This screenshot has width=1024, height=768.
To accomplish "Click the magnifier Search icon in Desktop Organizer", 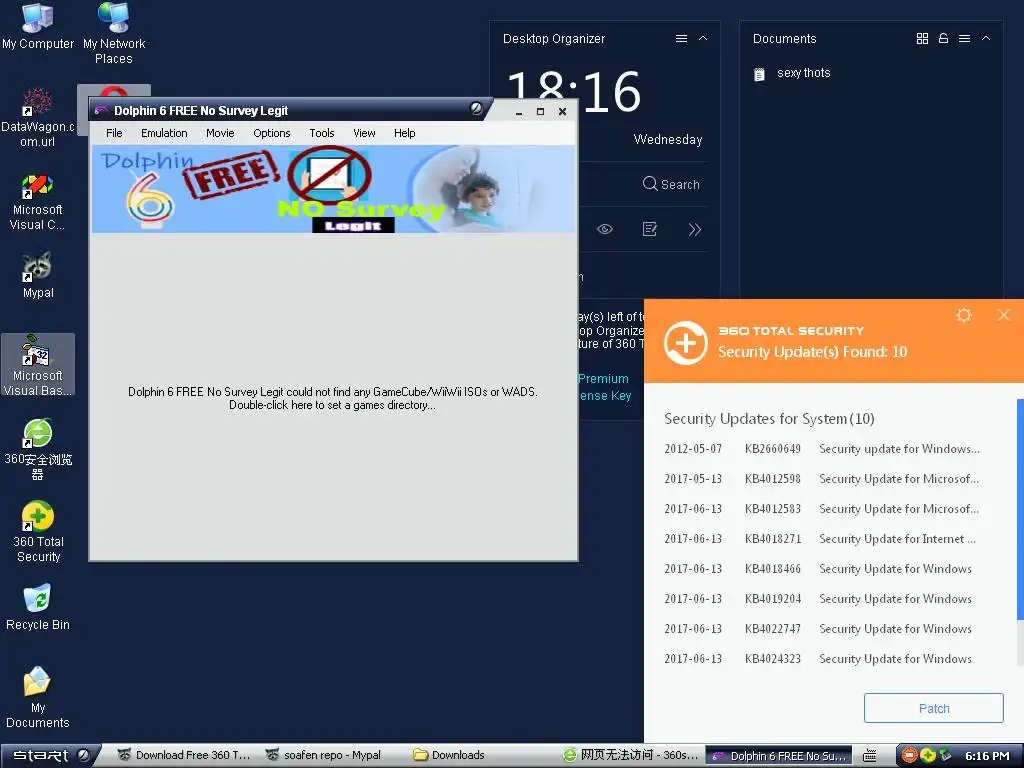I will (x=650, y=184).
